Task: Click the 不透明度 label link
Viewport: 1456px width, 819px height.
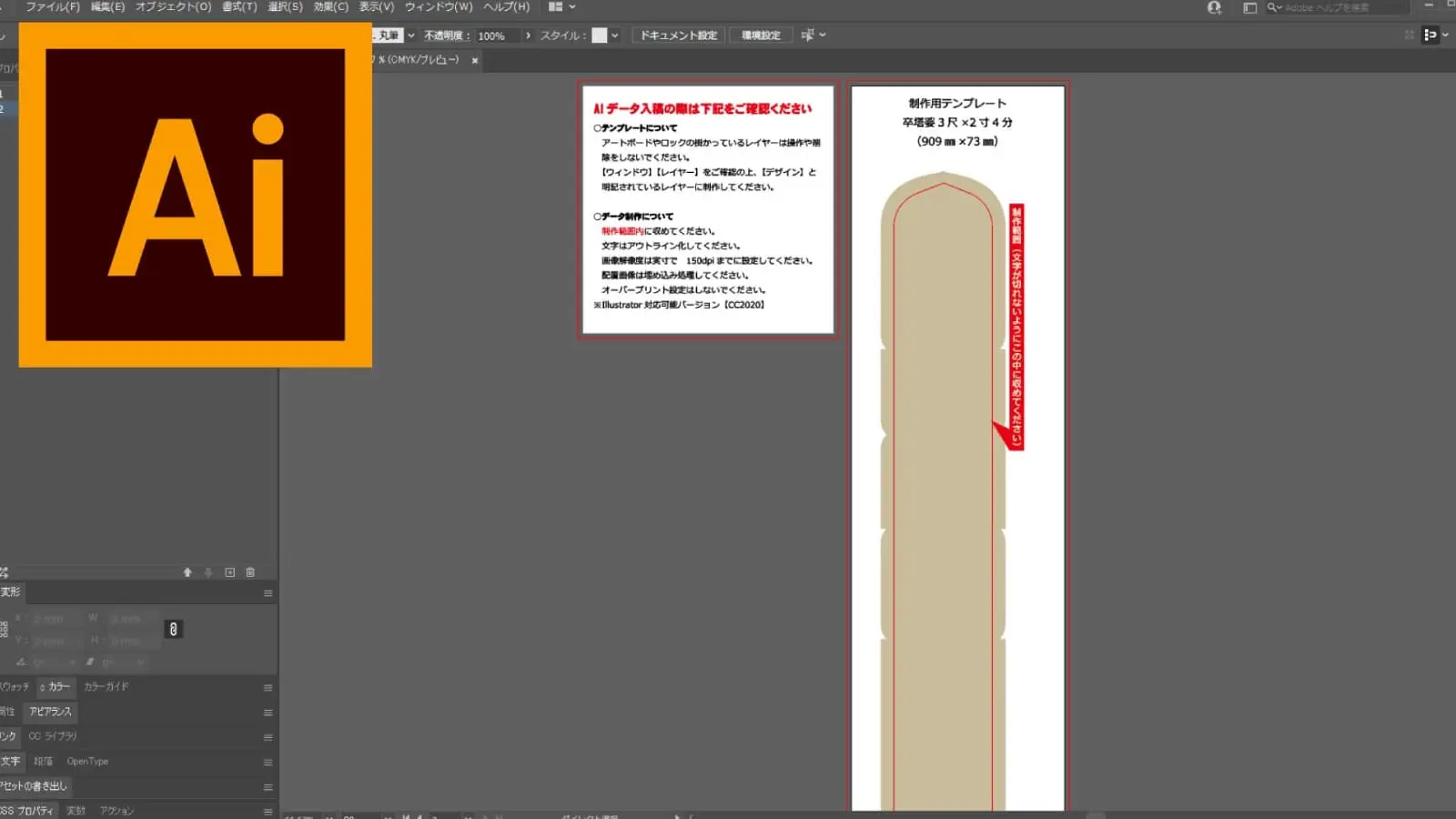Action: coord(446,35)
